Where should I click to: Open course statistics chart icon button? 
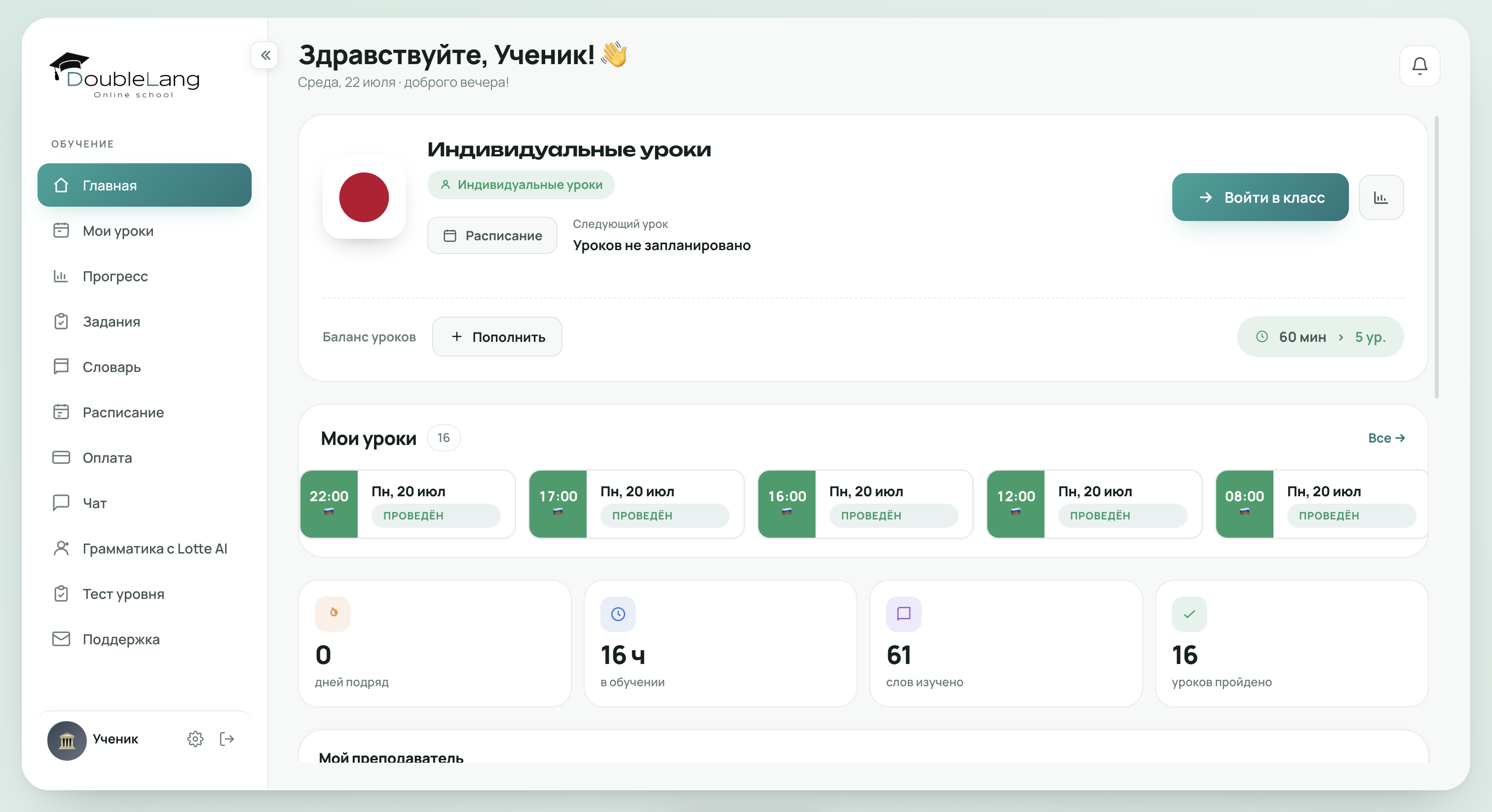(1381, 197)
